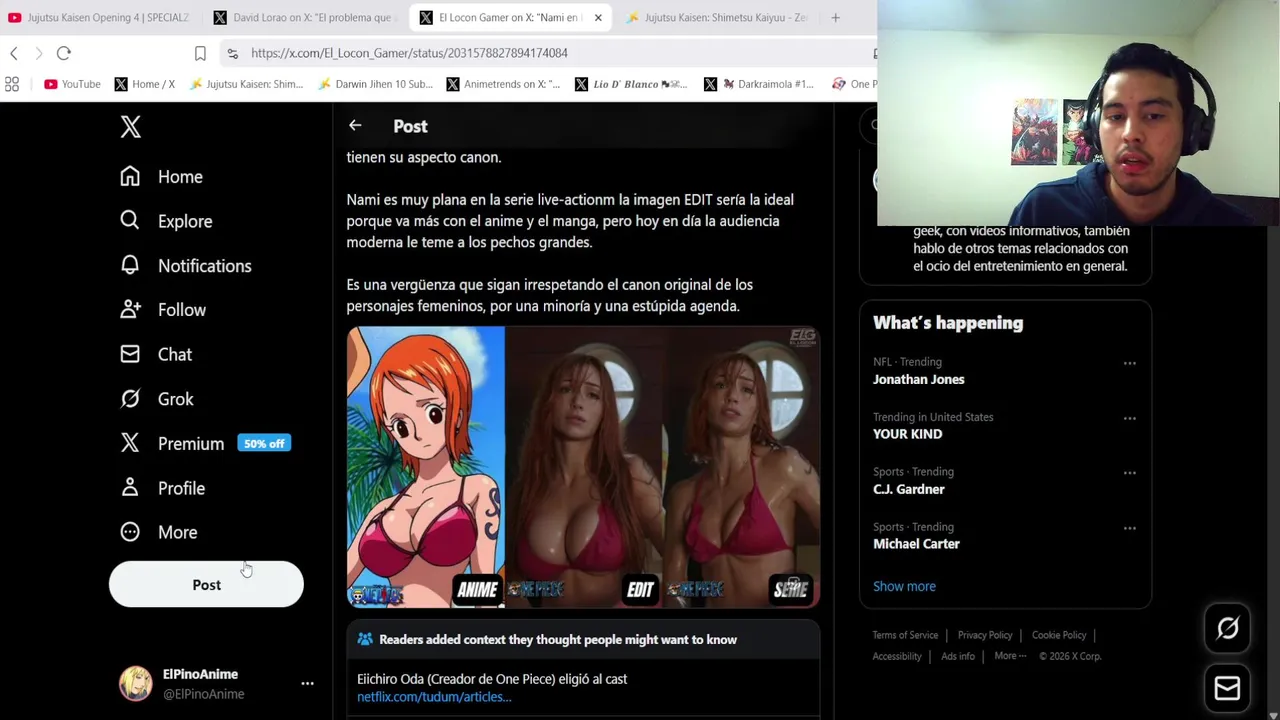Viewport: 1280px width, 720px height.
Task: Select Grok in the sidebar
Action: [176, 399]
